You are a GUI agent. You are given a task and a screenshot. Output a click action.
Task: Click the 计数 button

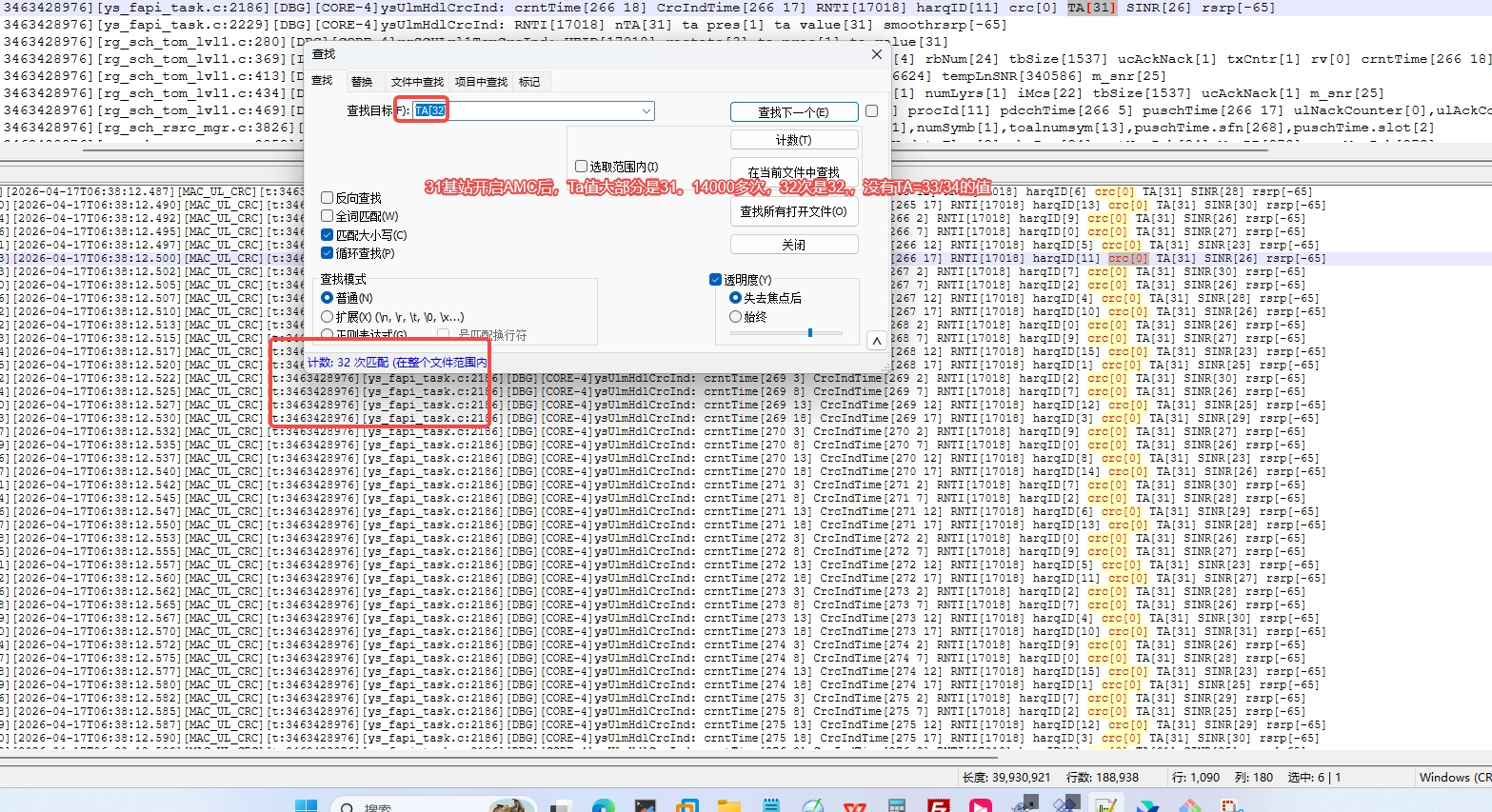(794, 140)
